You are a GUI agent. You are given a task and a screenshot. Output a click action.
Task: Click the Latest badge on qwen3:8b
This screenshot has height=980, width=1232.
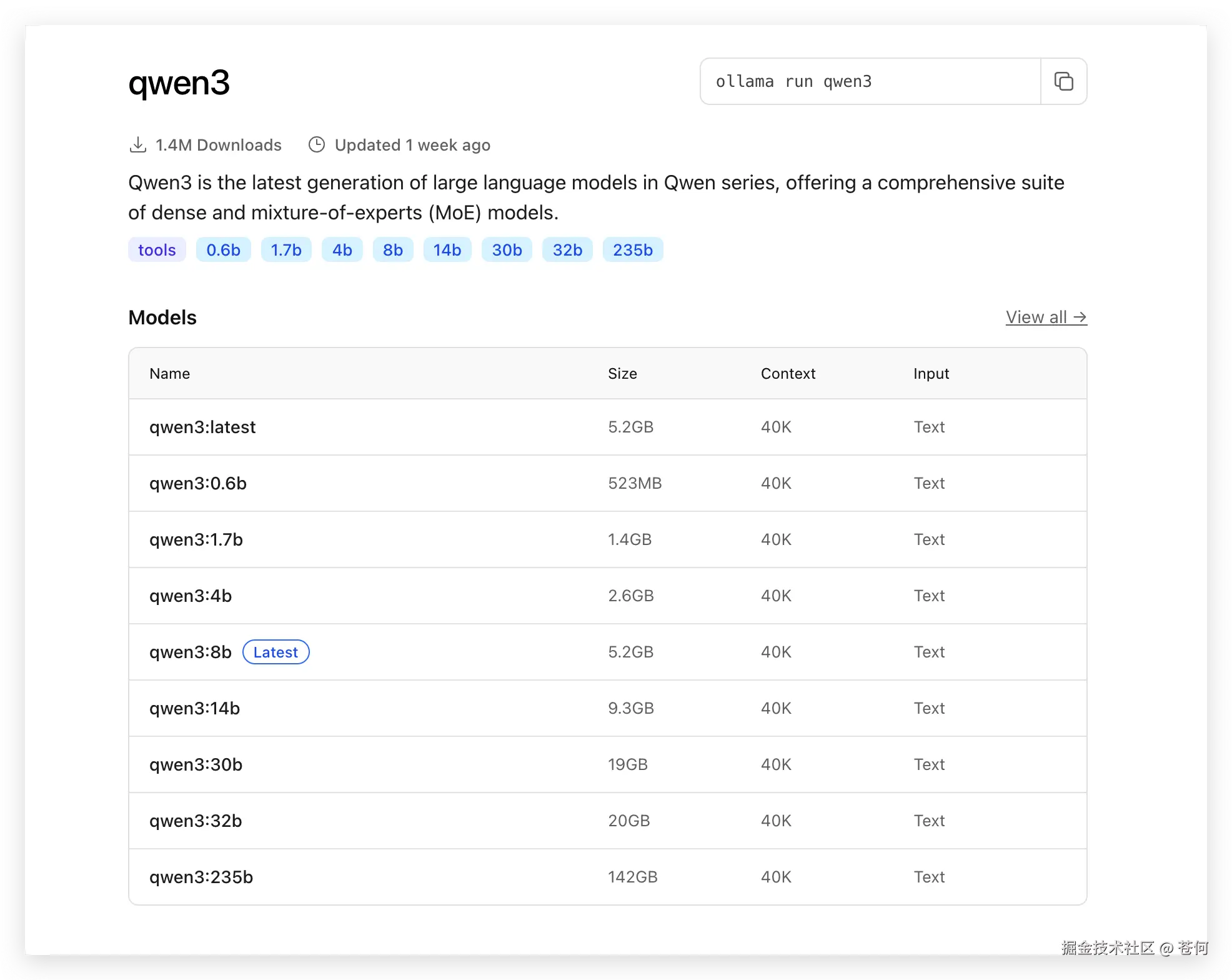[276, 652]
